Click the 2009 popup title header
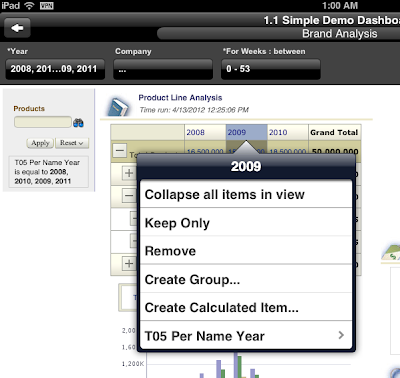The width and height of the screenshot is (400, 378). tap(246, 166)
